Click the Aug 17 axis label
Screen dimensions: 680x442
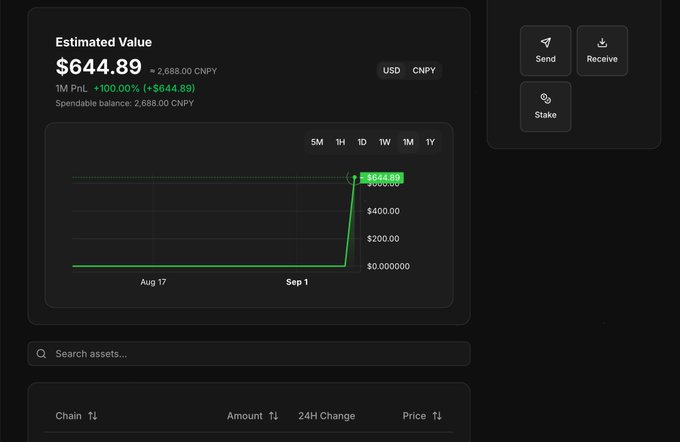(x=153, y=282)
